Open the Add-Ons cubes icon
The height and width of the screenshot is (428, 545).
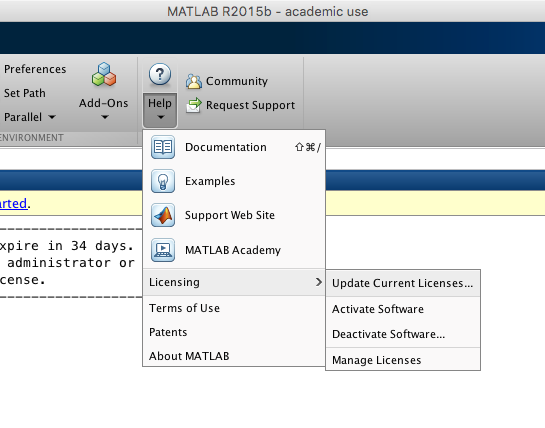pyautogui.click(x=104, y=74)
